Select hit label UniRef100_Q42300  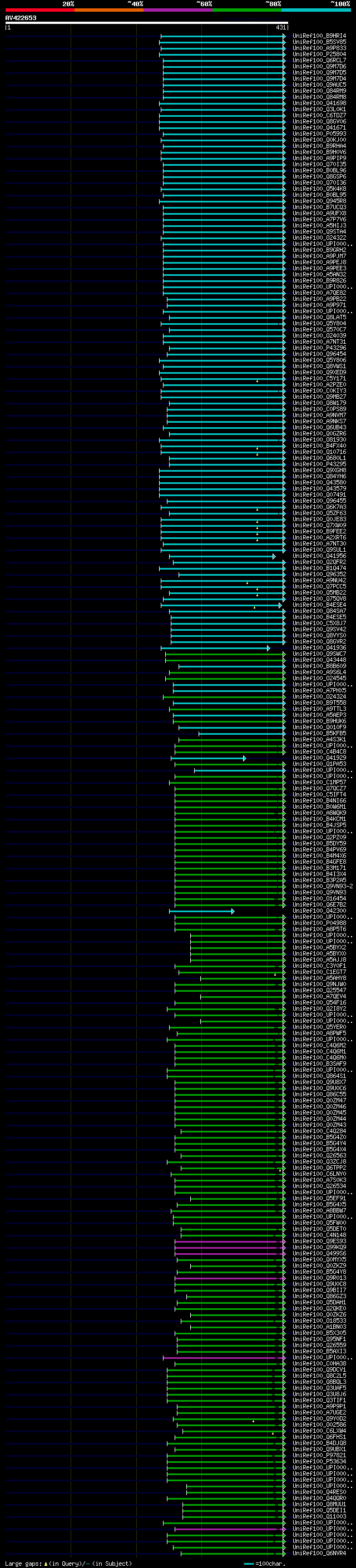coord(319,911)
